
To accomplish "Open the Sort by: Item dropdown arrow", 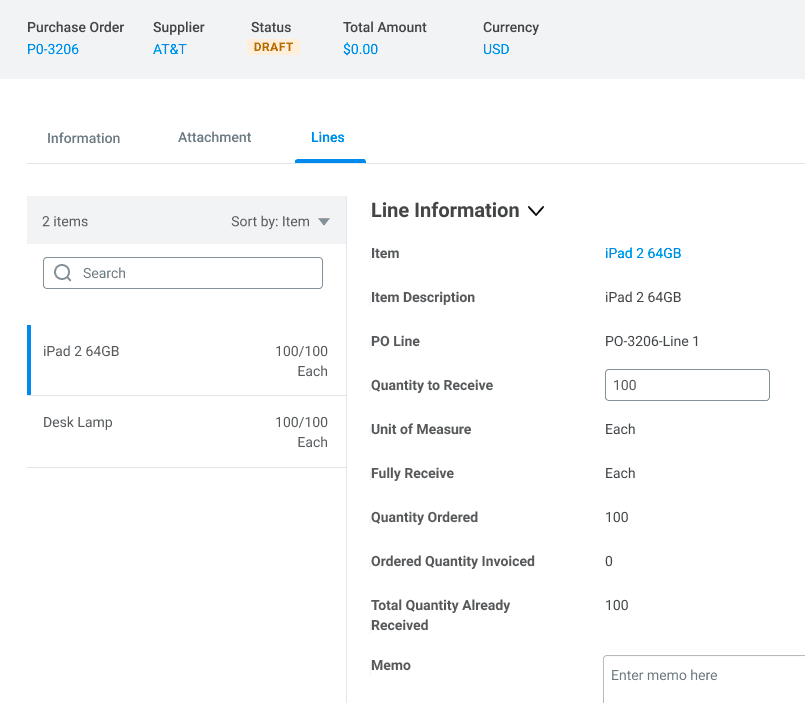I will click(323, 222).
